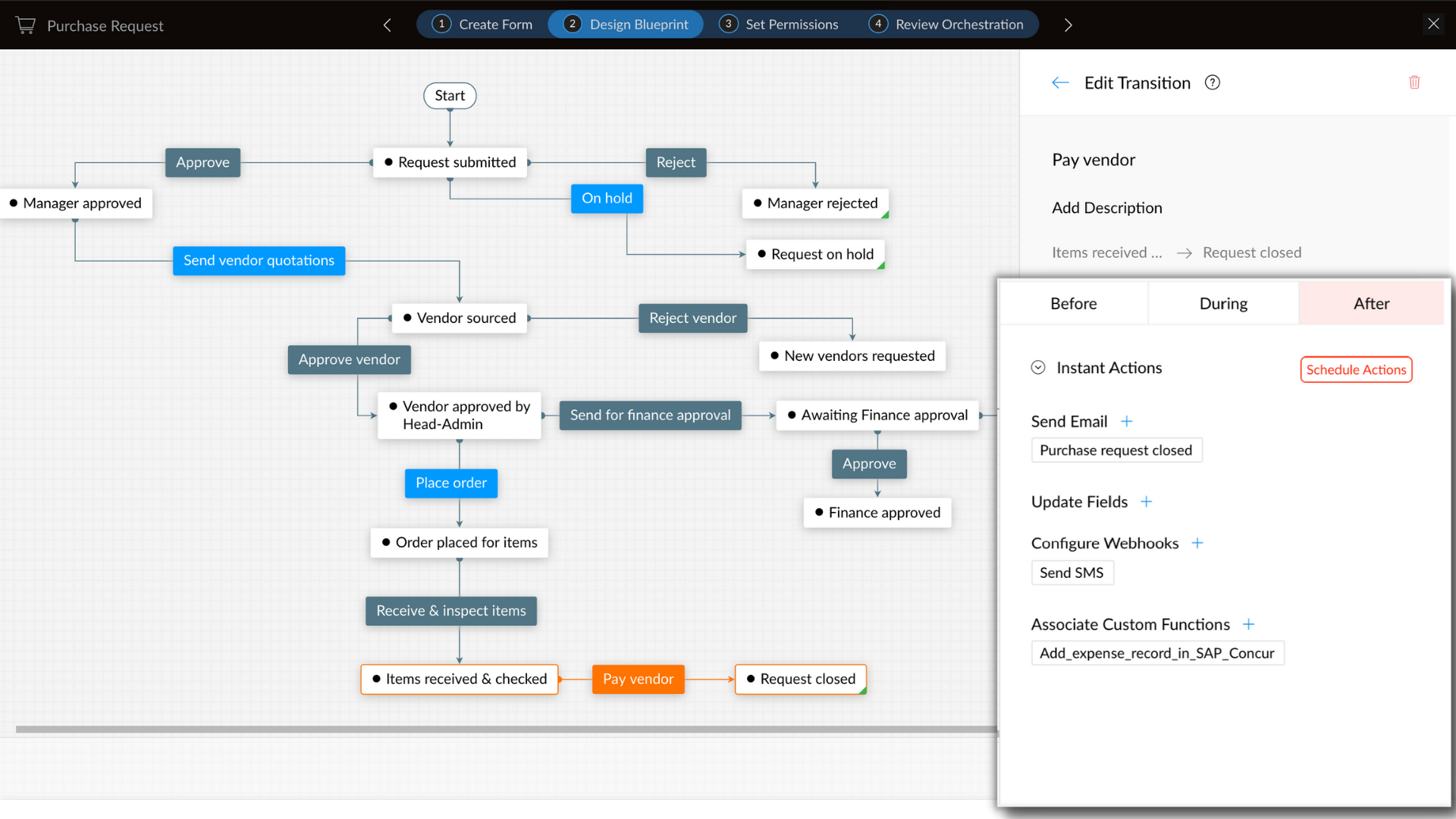Collapse the Instant Actions section

[1038, 368]
